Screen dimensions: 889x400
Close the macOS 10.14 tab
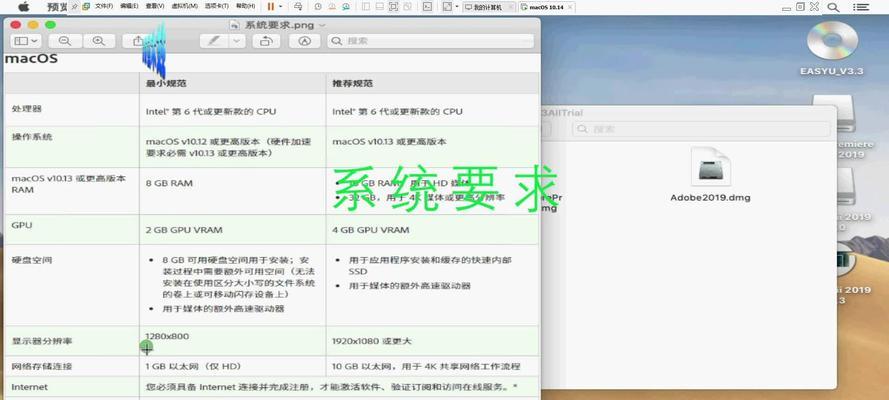pyautogui.click(x=570, y=7)
